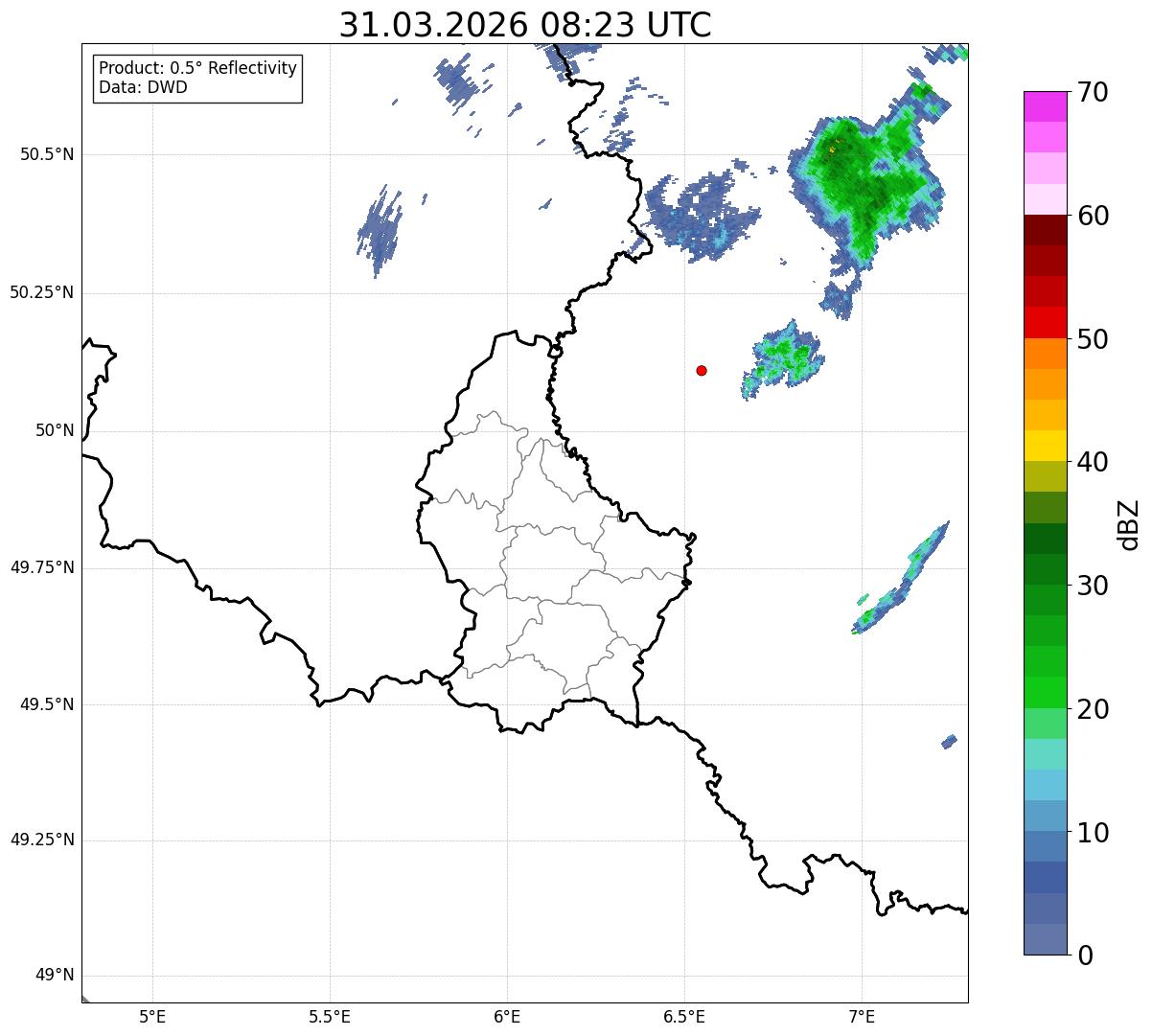Image resolution: width=1152 pixels, height=1036 pixels.
Task: Click the tiny blue echo near 49.45°N 7.2°E
Action: coord(949,741)
